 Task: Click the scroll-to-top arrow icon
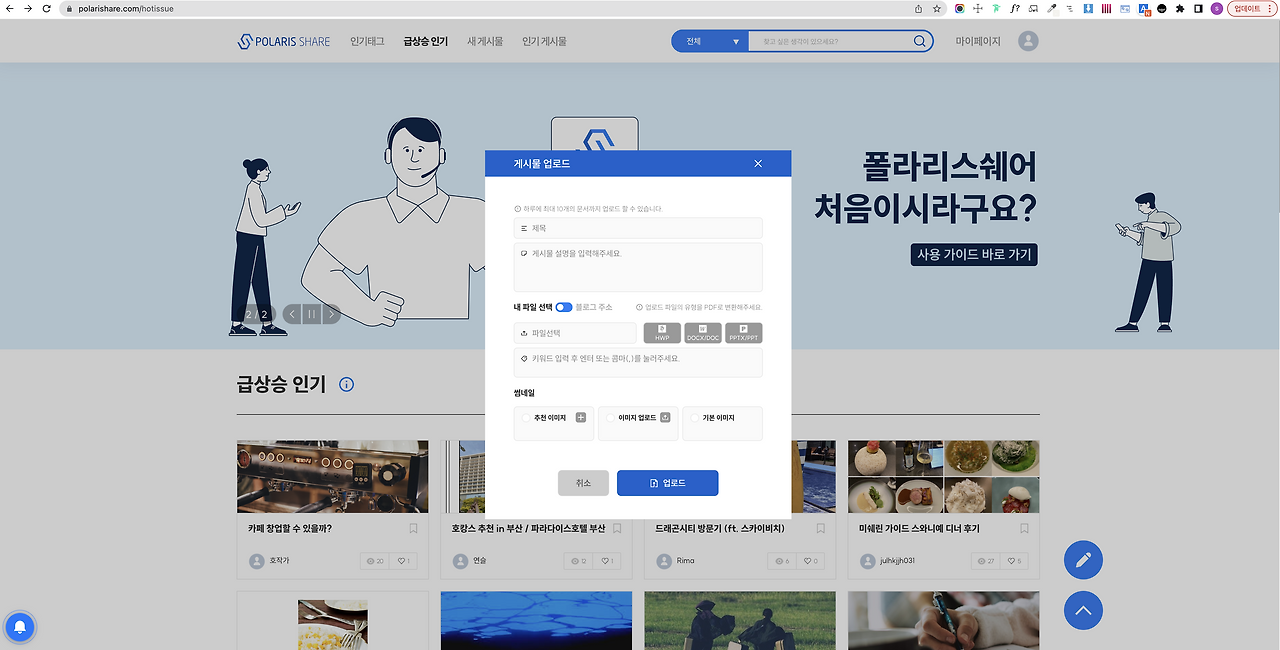point(1083,611)
